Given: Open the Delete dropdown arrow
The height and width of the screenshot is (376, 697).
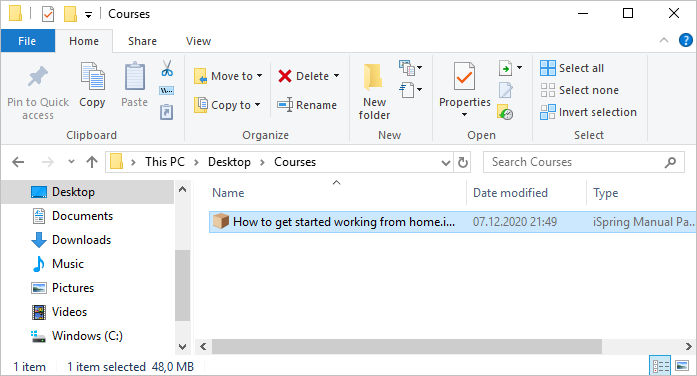Looking at the screenshot, I should (x=336, y=76).
